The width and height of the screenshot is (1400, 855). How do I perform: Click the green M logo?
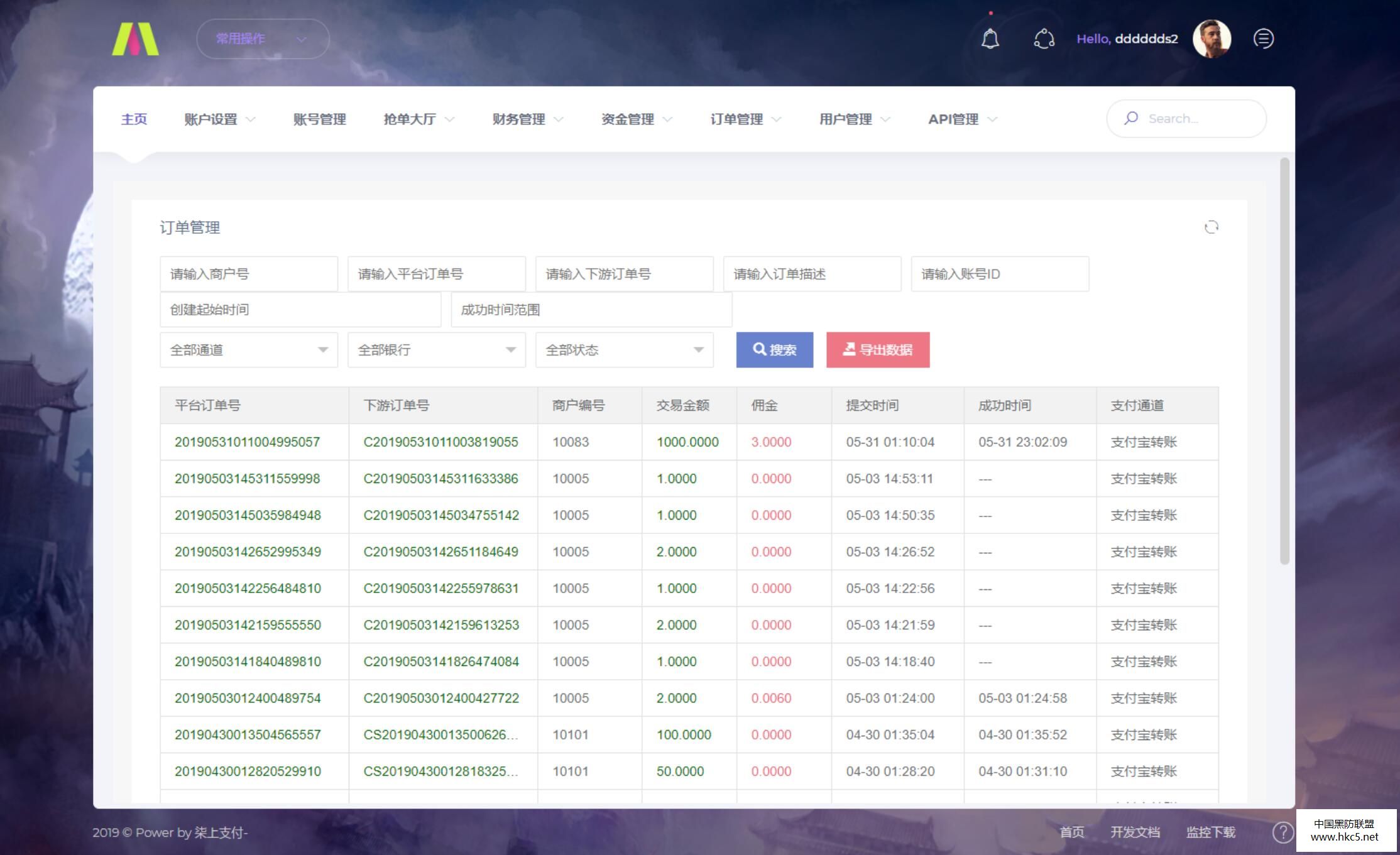click(x=135, y=39)
